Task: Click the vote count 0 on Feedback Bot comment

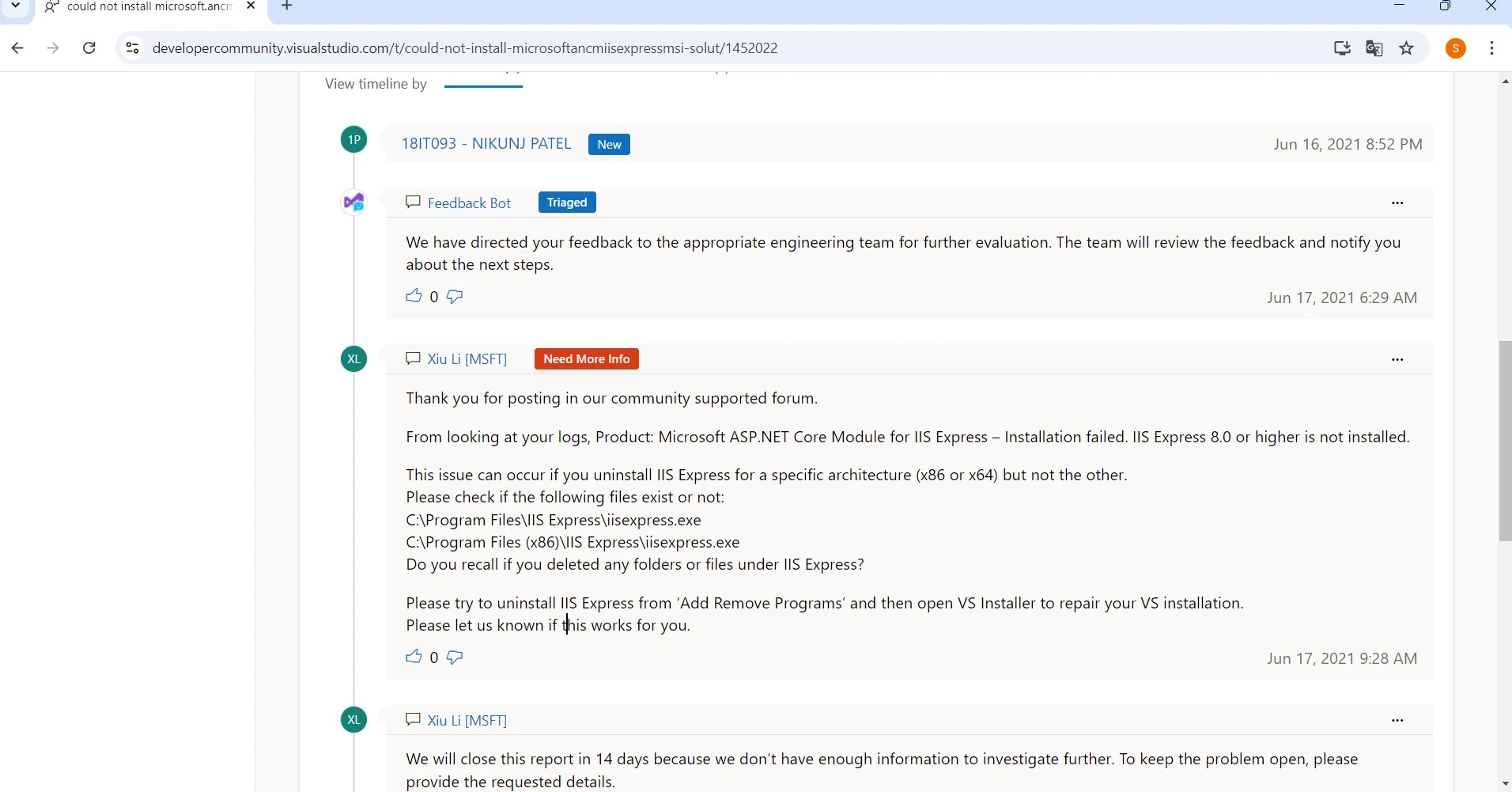Action: [x=433, y=297]
